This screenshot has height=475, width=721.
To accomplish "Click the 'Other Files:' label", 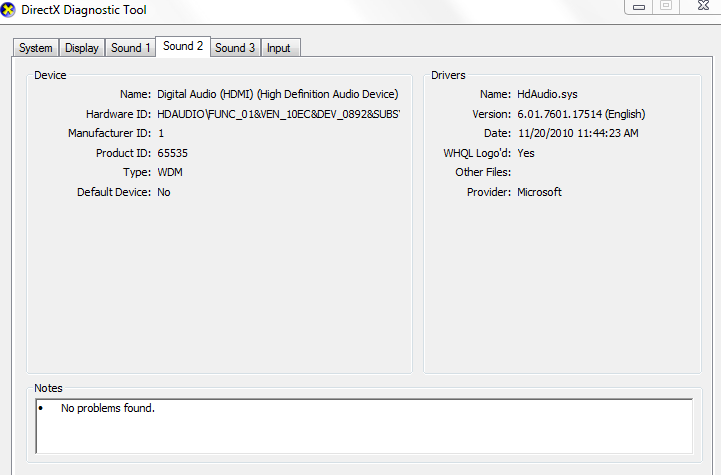I will pos(483,172).
